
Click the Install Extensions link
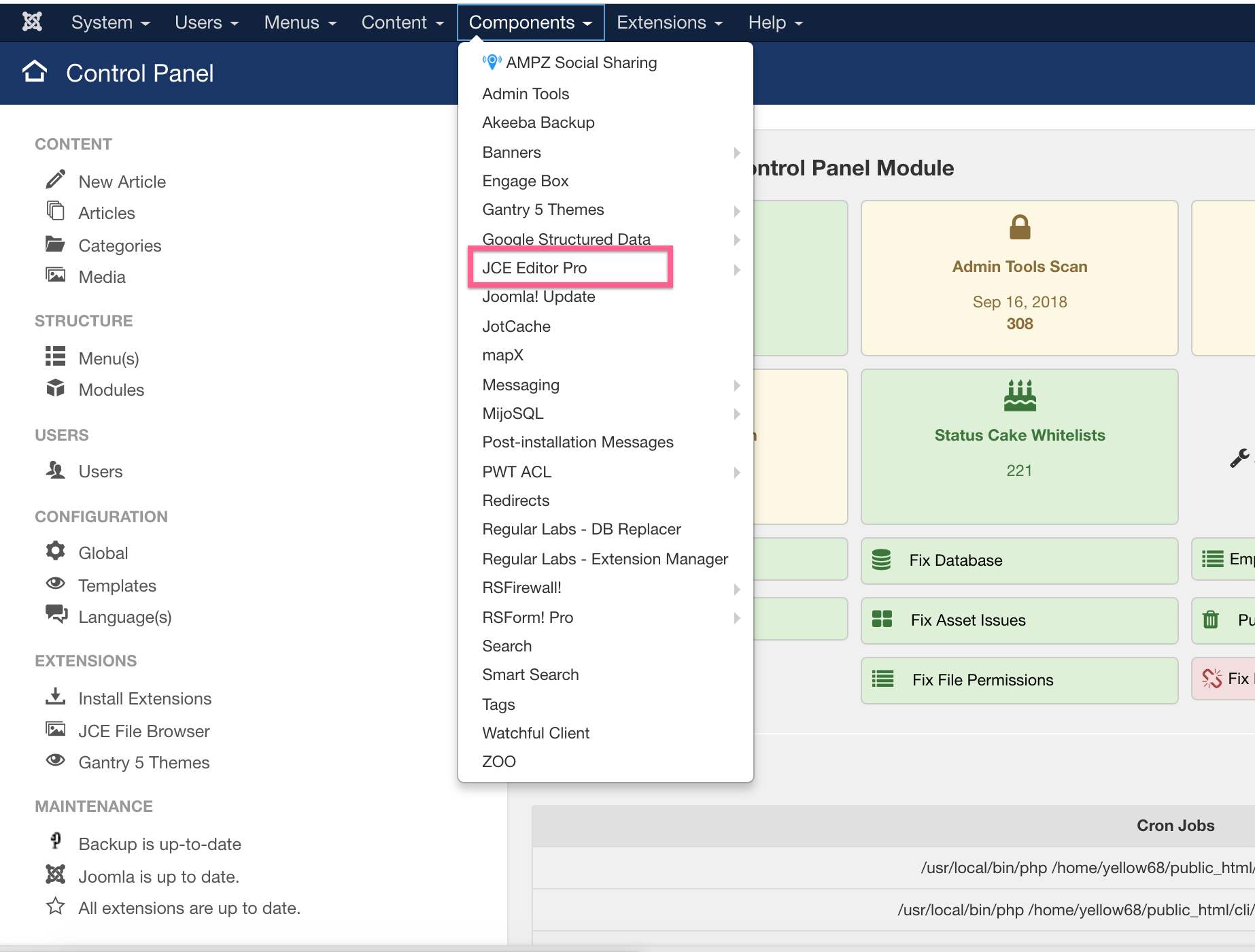point(145,698)
